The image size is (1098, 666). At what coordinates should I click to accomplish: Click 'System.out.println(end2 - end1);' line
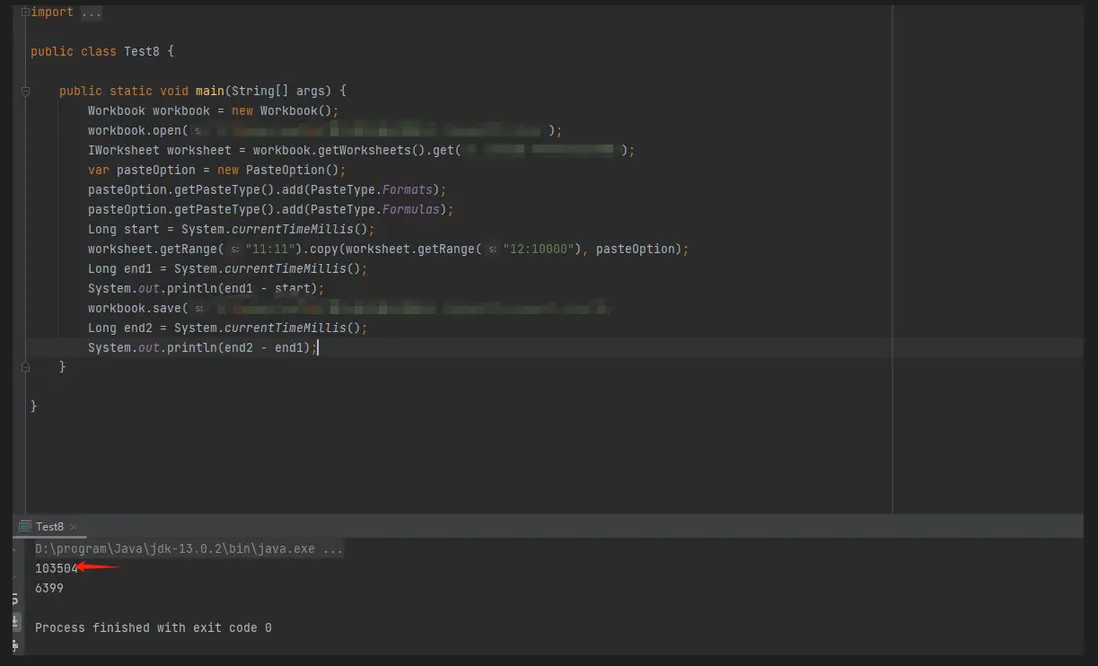tap(202, 347)
